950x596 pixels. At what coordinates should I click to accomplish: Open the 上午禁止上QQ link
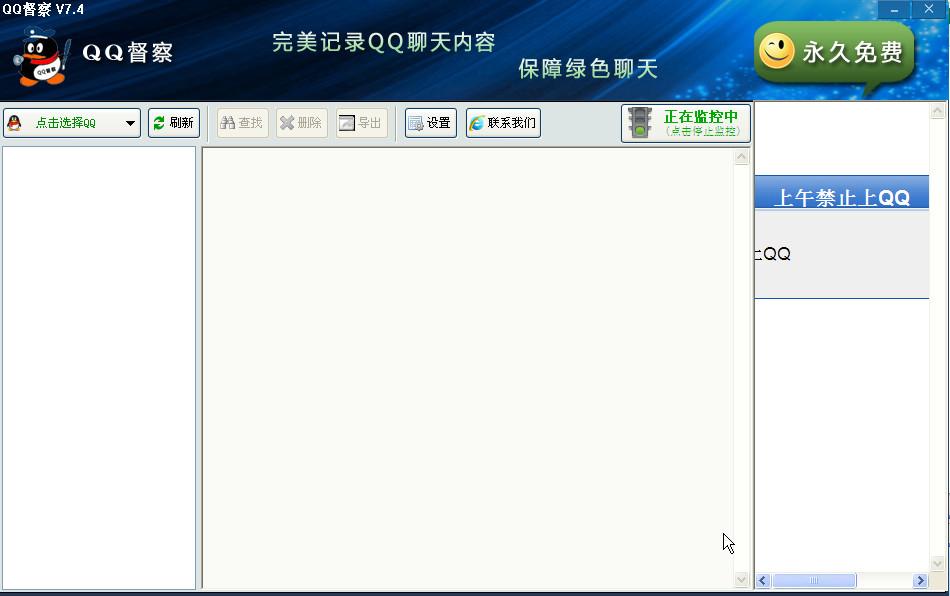(842, 197)
